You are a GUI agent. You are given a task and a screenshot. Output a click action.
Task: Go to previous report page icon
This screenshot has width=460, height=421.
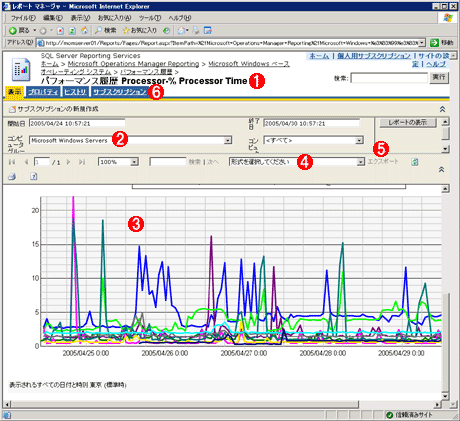tap(26, 162)
